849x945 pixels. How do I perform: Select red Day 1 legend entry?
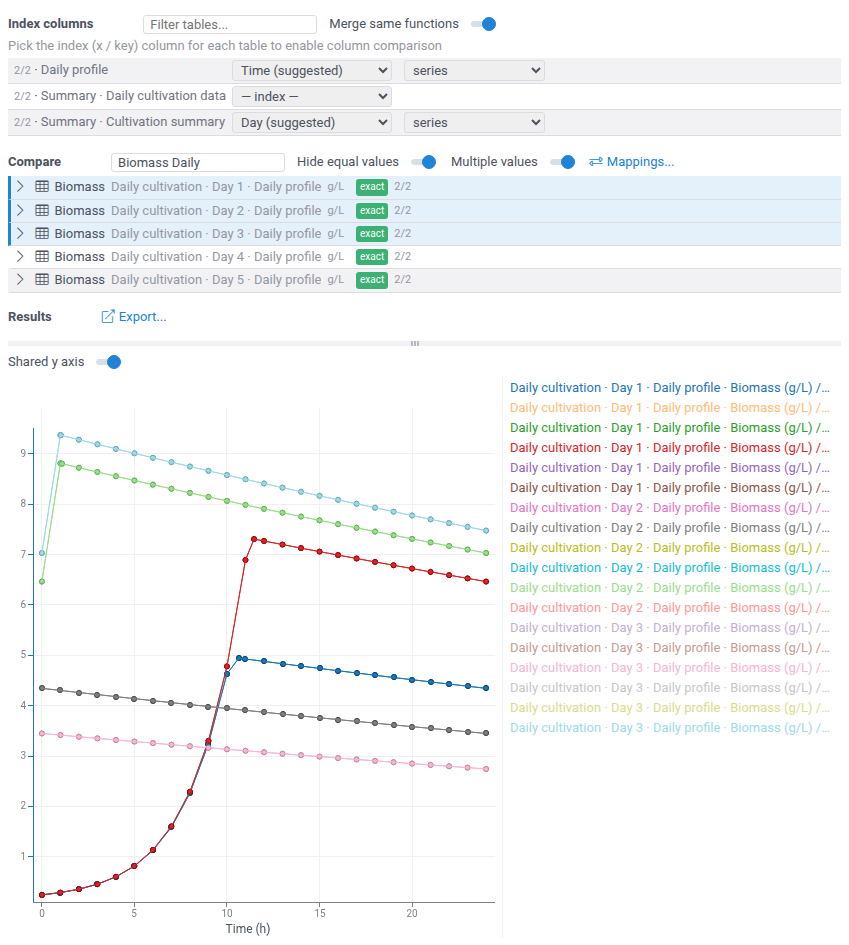(x=669, y=448)
